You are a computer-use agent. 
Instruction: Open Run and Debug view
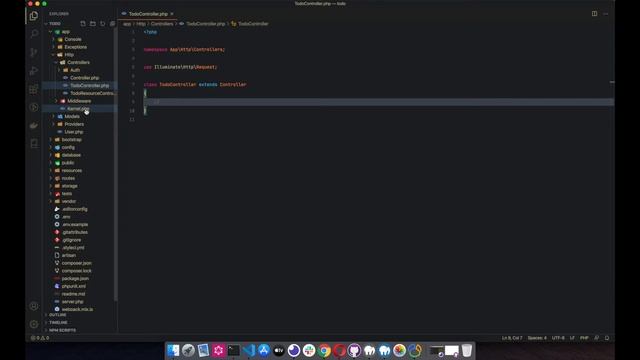point(34,70)
